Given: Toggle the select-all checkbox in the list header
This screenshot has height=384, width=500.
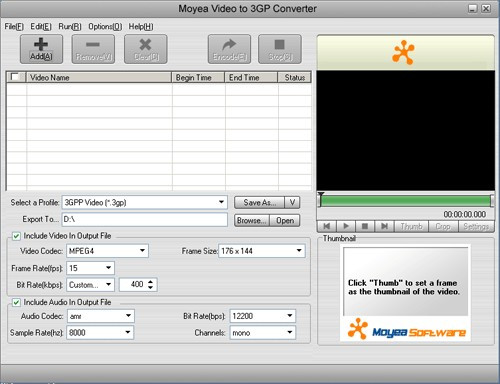Looking at the screenshot, I should click(x=15, y=77).
